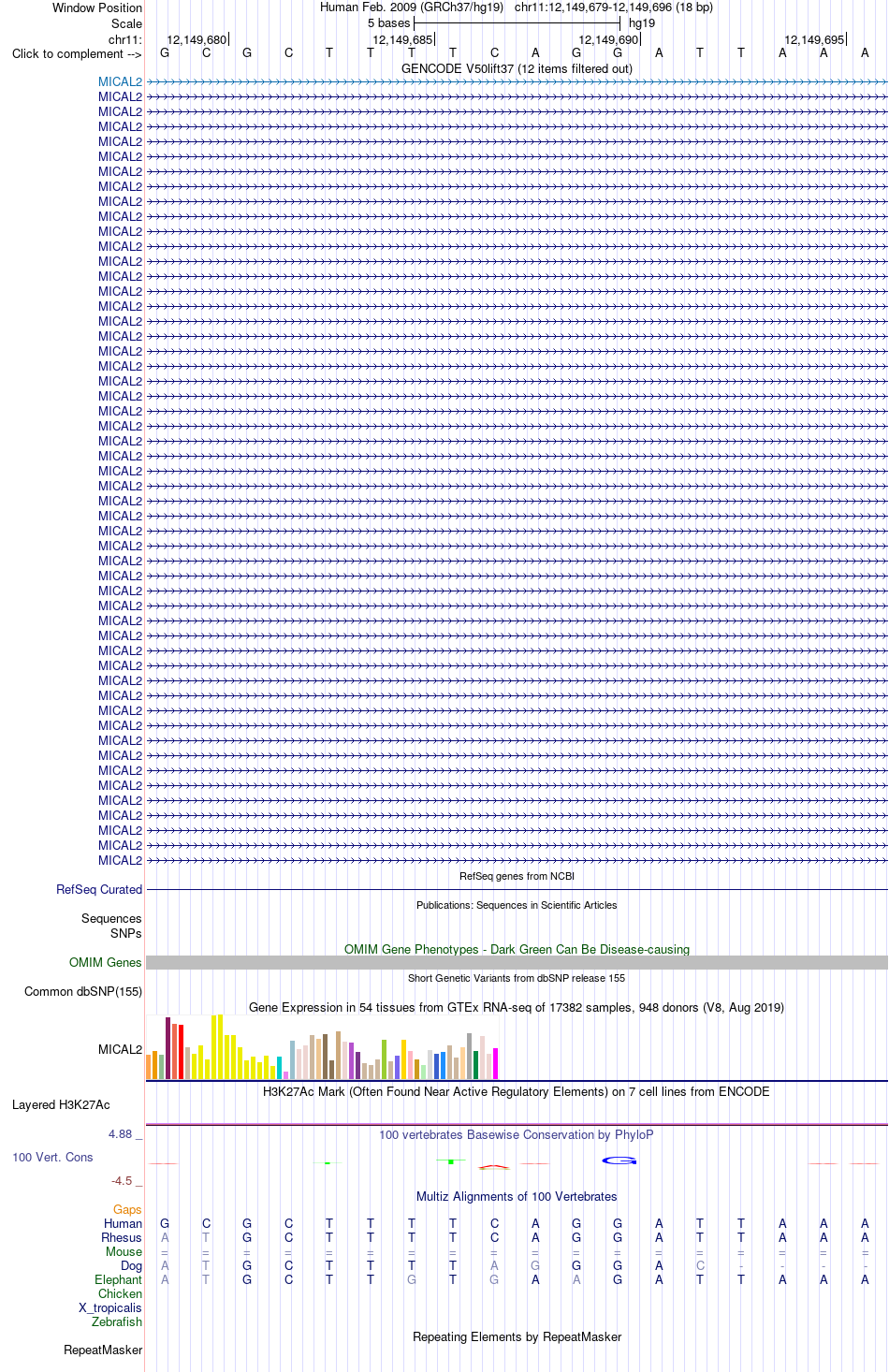Click the 'Mouse' alignment row label
The height and width of the screenshot is (1372, 889).
[x=124, y=1252]
